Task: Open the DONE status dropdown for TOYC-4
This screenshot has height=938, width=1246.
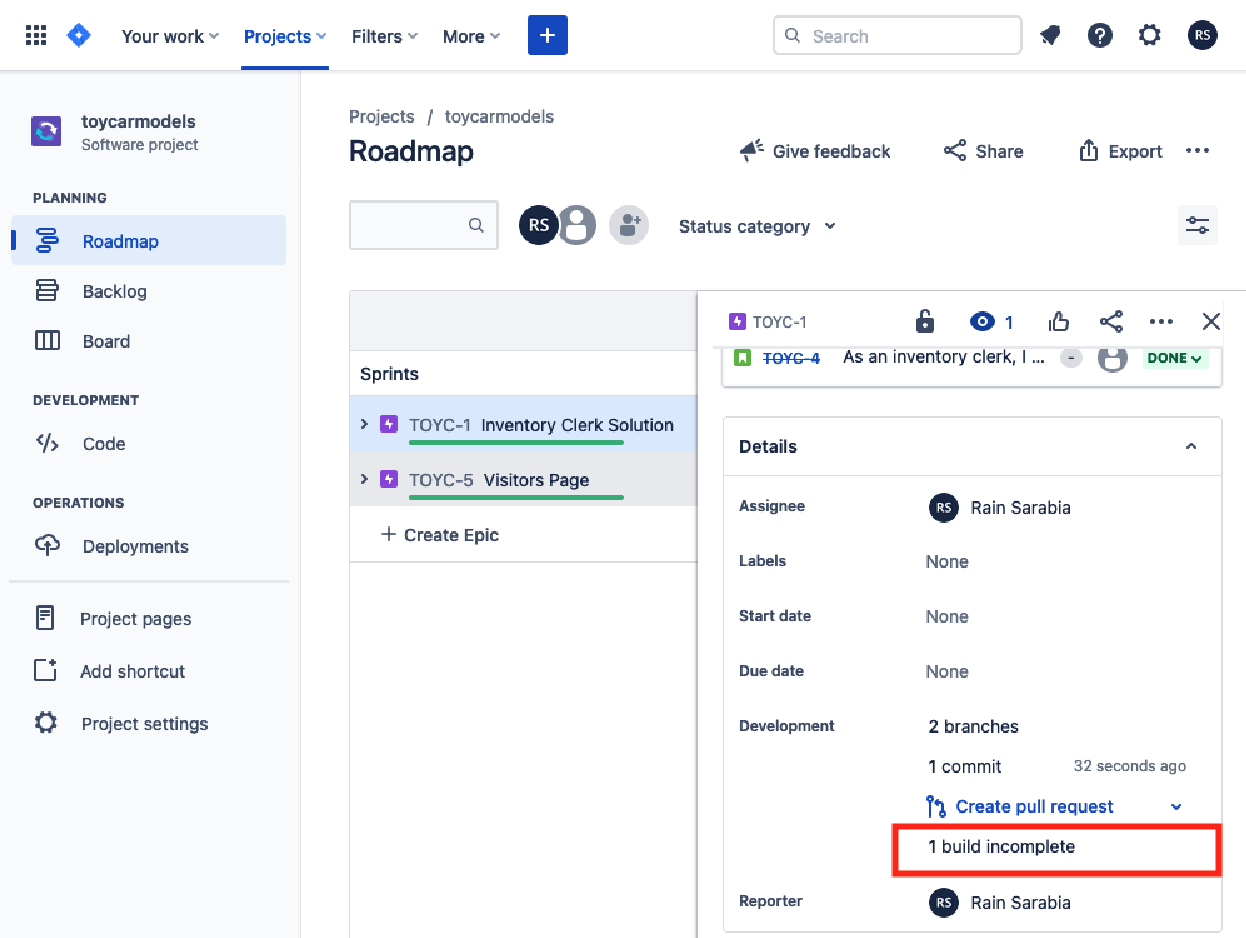Action: coord(1175,357)
